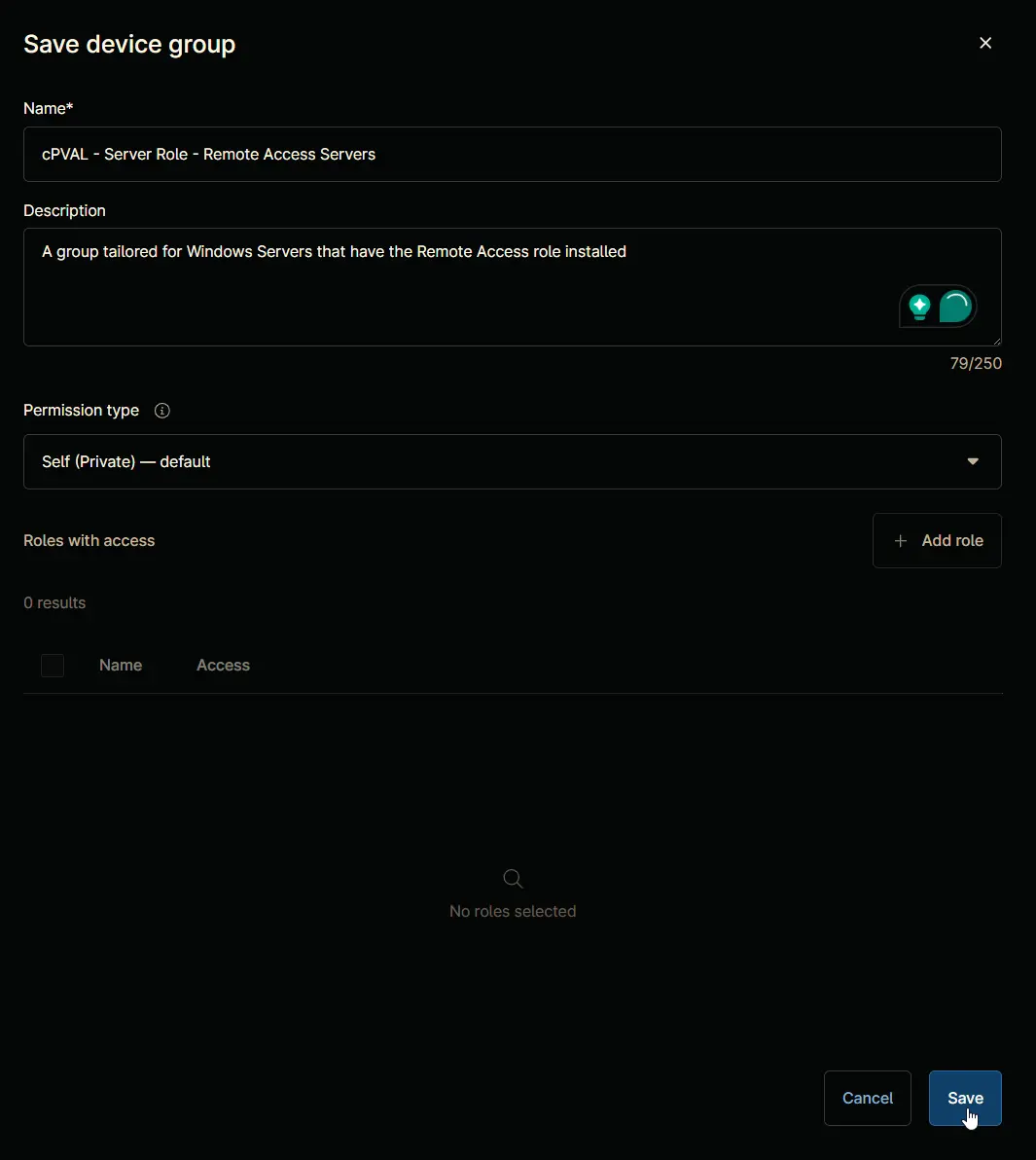Screen dimensions: 1036x1160
Task: Click the green lightbulb suggestion icon
Action: tap(919, 307)
